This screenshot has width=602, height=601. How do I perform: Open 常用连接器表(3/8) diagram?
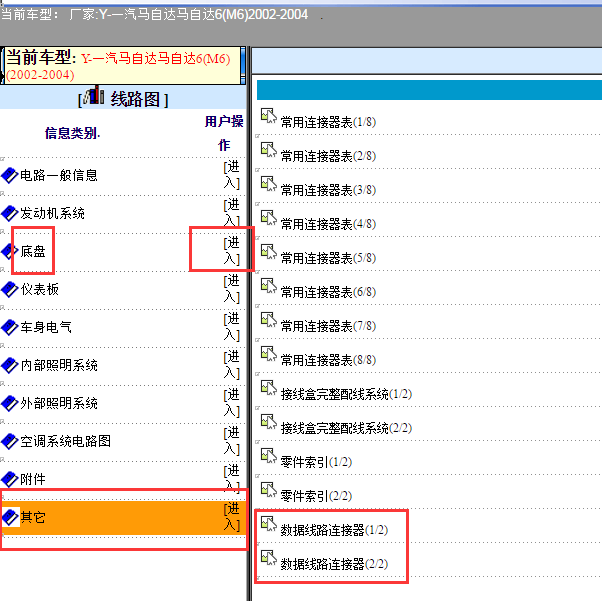328,190
